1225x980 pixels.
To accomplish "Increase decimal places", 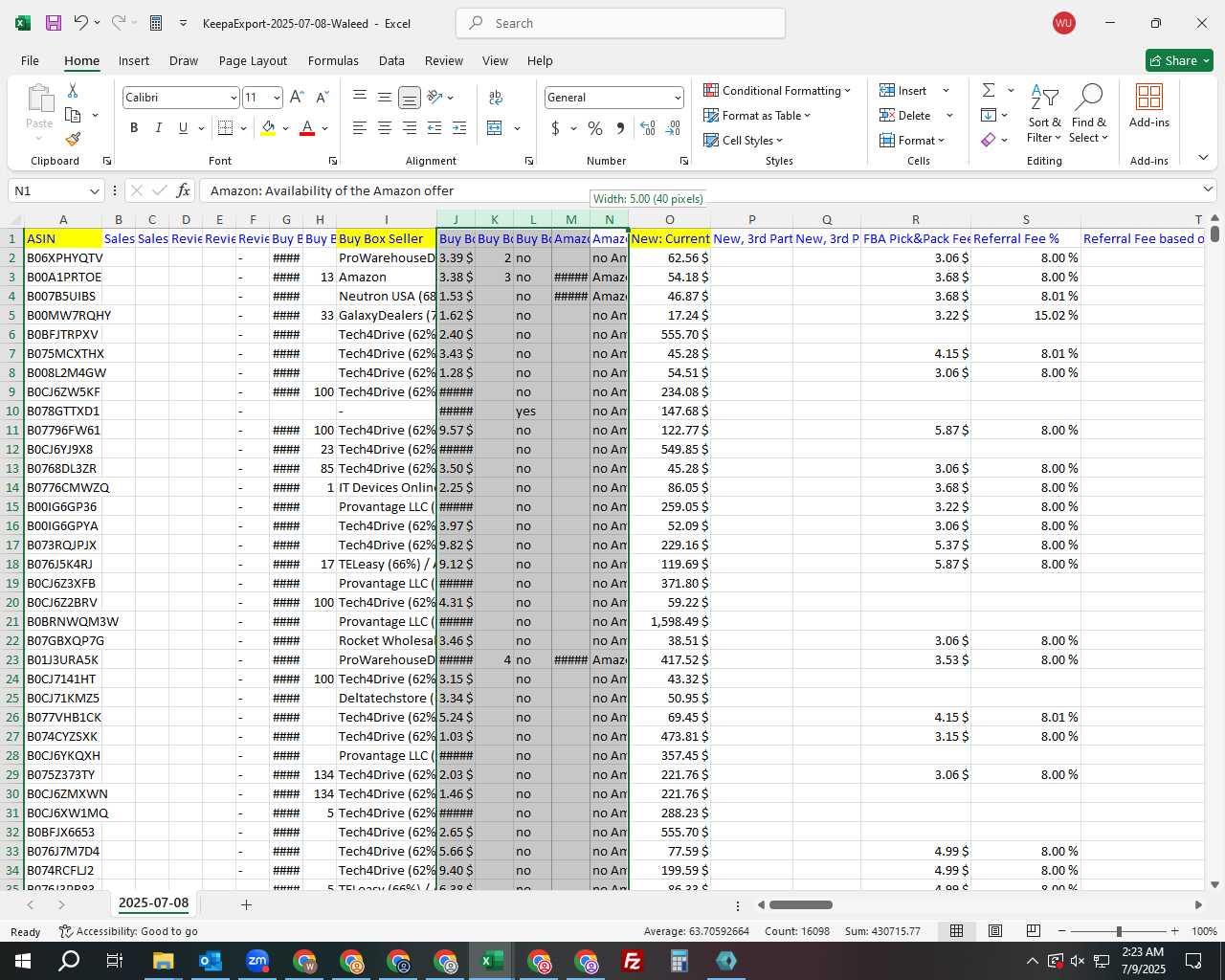I will pos(648,128).
